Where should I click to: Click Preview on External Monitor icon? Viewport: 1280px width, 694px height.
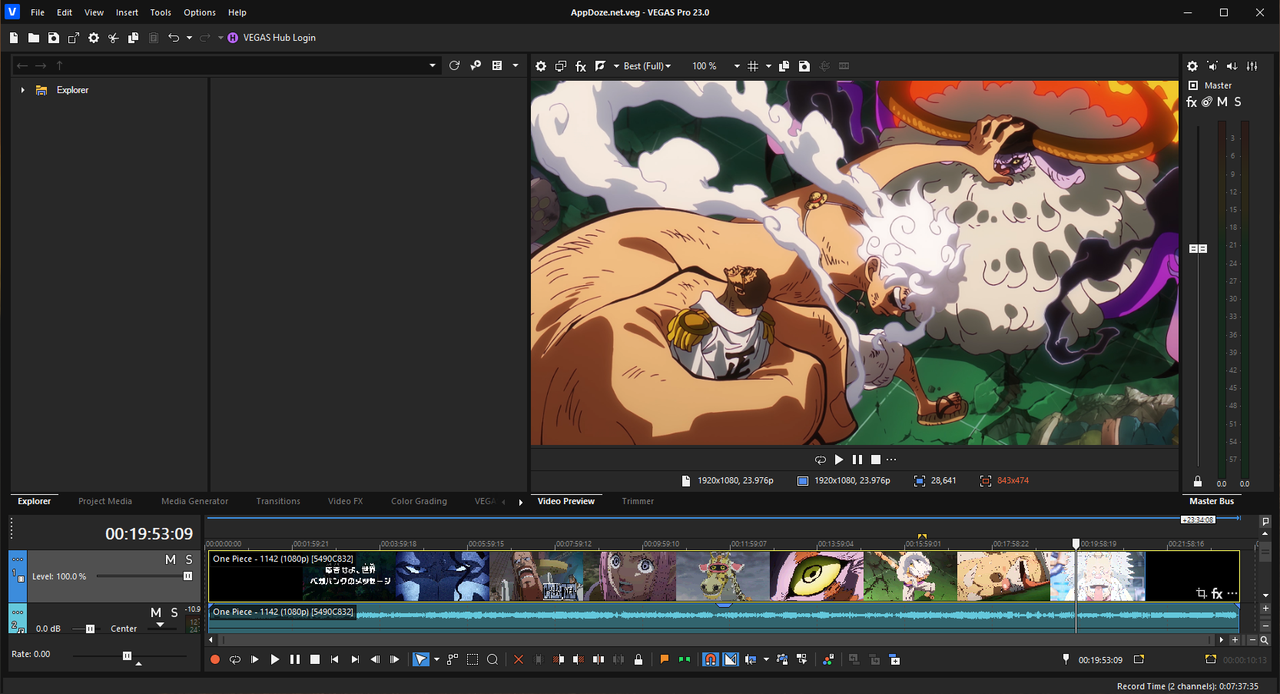(561, 66)
